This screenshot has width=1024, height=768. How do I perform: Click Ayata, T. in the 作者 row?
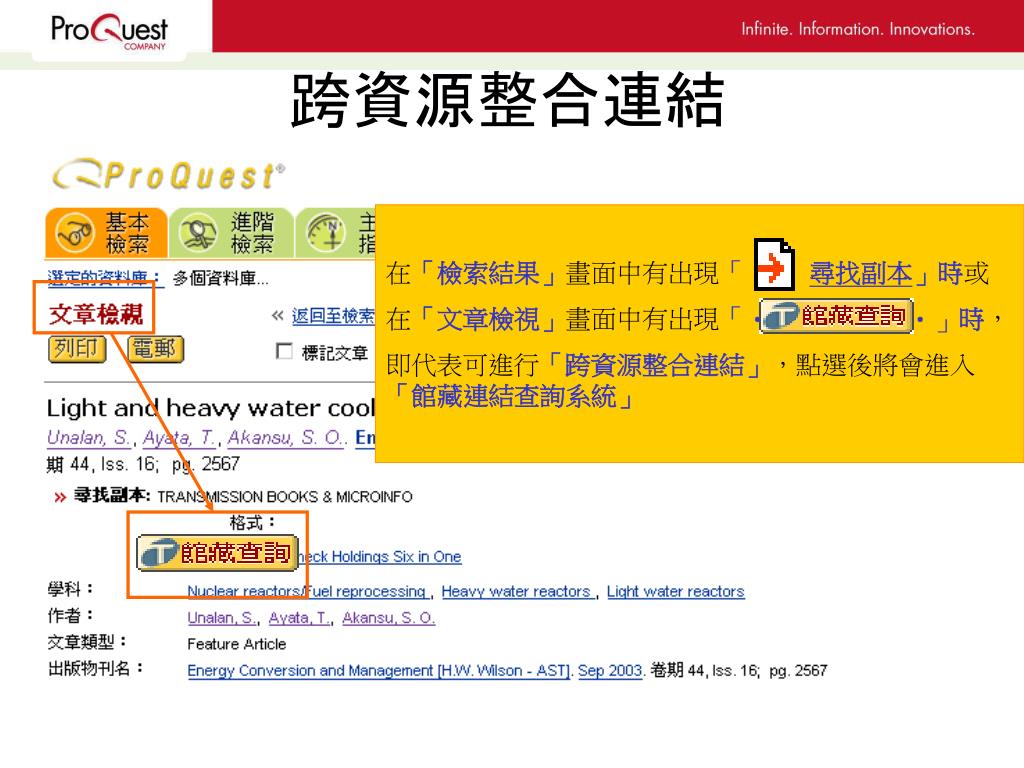coord(299,618)
